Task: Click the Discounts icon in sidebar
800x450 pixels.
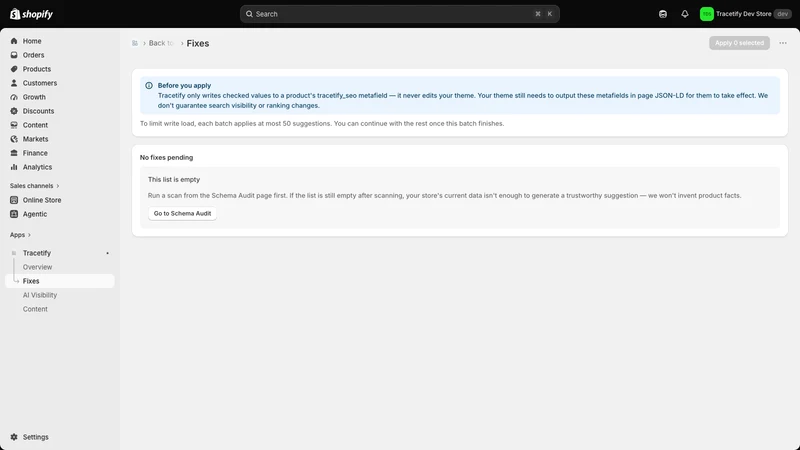Action: 14,111
